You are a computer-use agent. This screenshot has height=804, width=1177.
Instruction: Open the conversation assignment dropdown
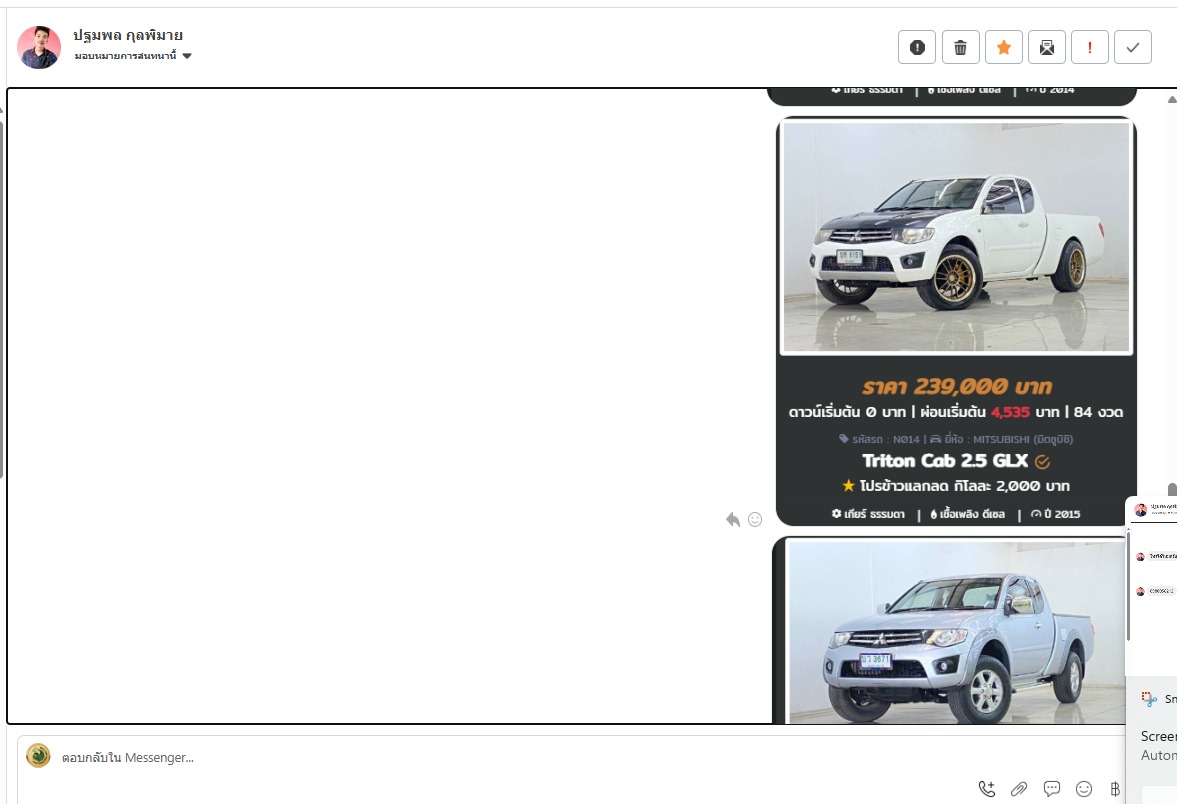(x=133, y=56)
